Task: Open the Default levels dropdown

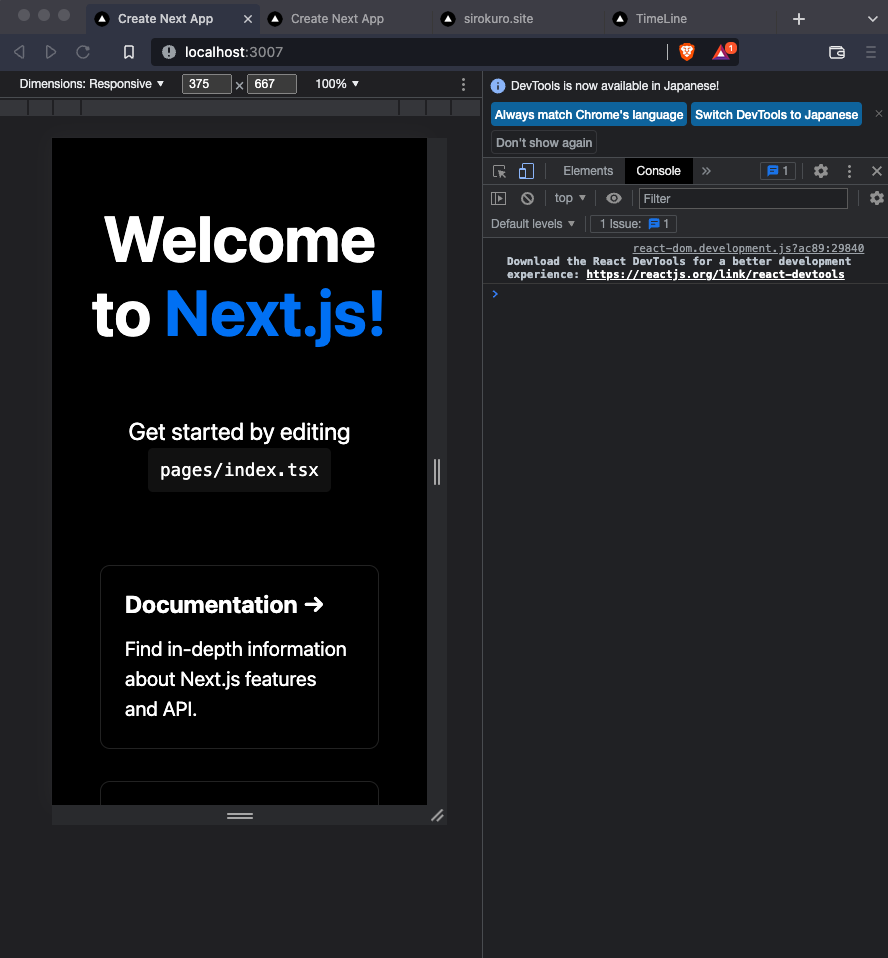Action: (533, 224)
